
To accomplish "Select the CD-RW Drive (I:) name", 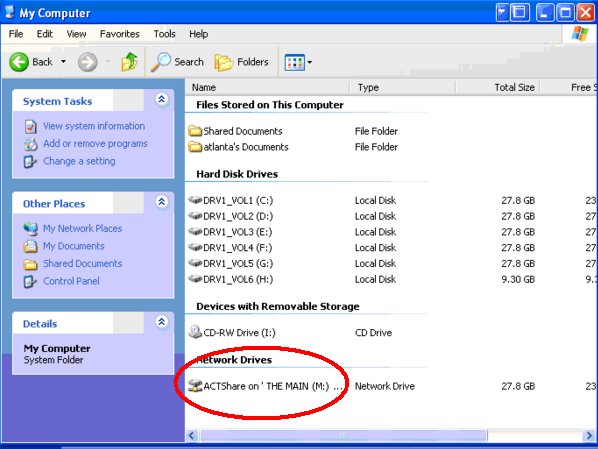I will [x=240, y=333].
